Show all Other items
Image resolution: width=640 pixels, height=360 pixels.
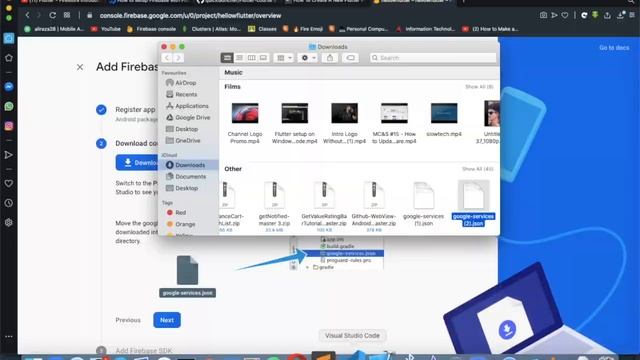477,169
